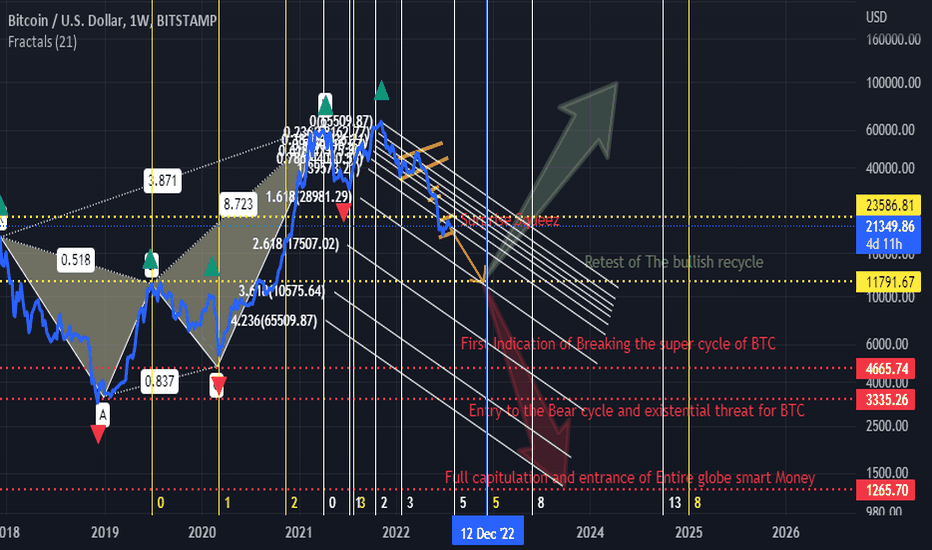Click the 3.871 ratio label

[x=162, y=181]
